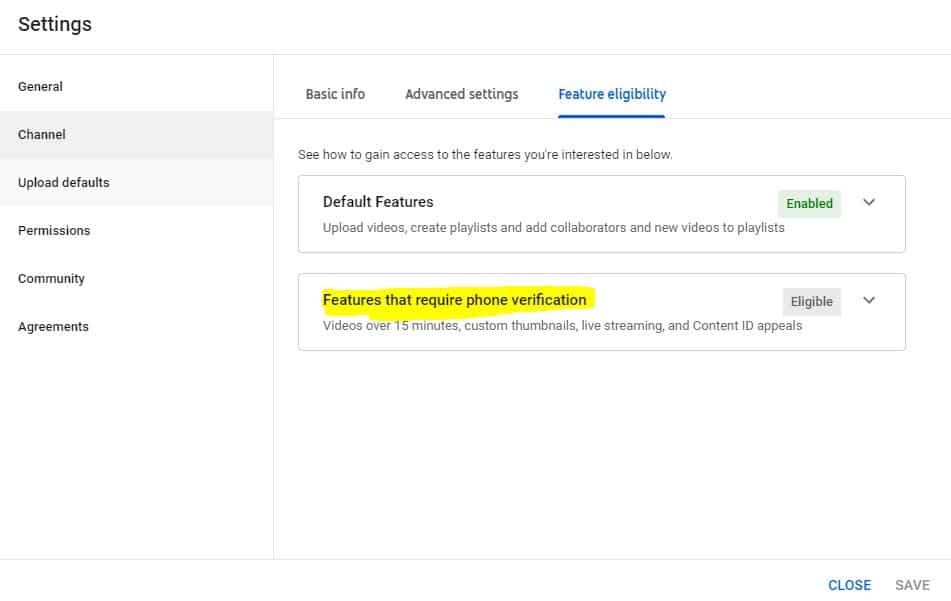Expand the phone verification features chevron
This screenshot has height=601, width=951.
[869, 300]
